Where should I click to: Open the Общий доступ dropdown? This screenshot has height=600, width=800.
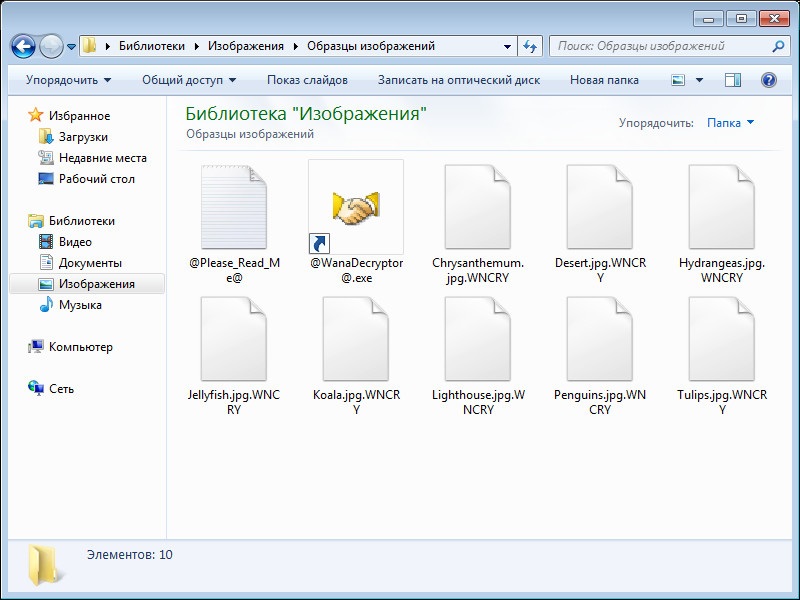(189, 80)
